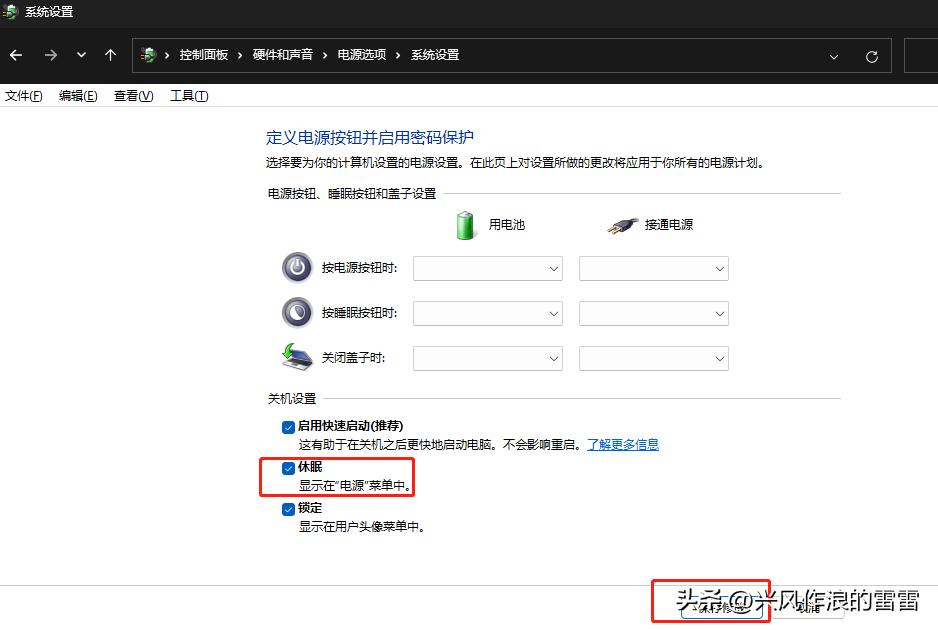Uncheck the 锁定 option
The height and width of the screenshot is (630, 938).
tap(288, 508)
